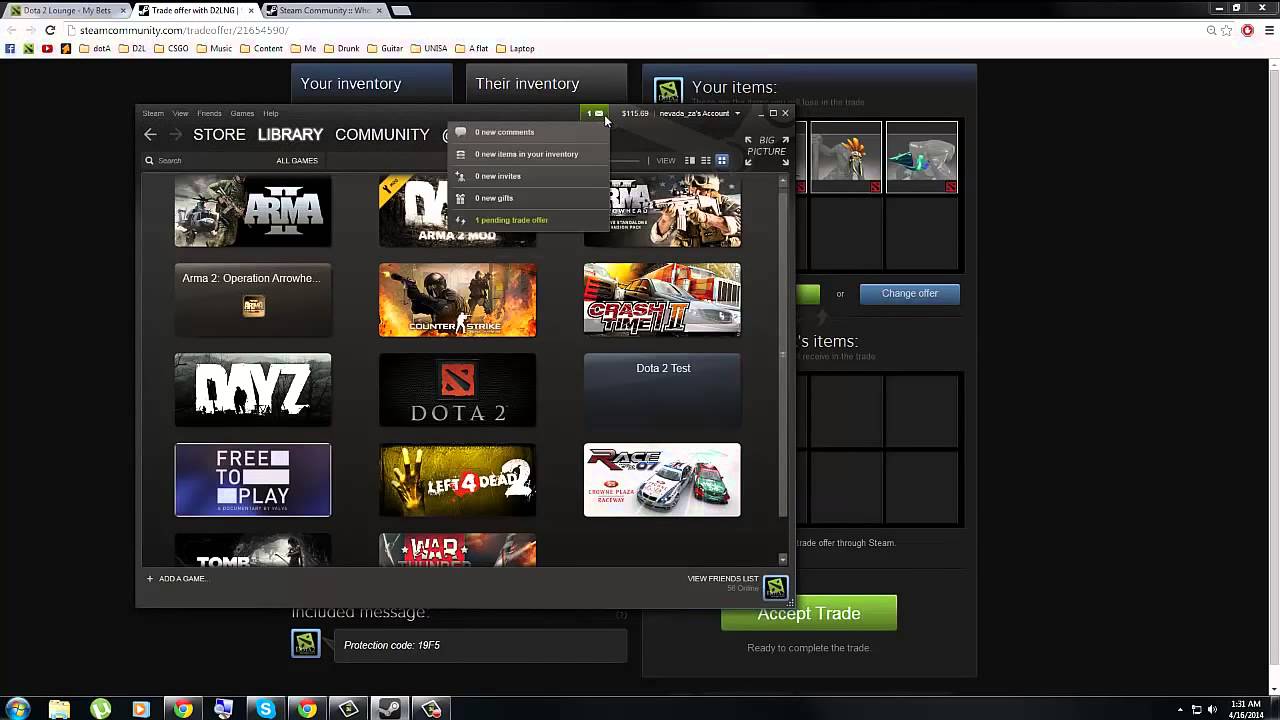Image resolution: width=1280 pixels, height=720 pixels.
Task: Click the Chrome address bar URL
Action: [184, 30]
